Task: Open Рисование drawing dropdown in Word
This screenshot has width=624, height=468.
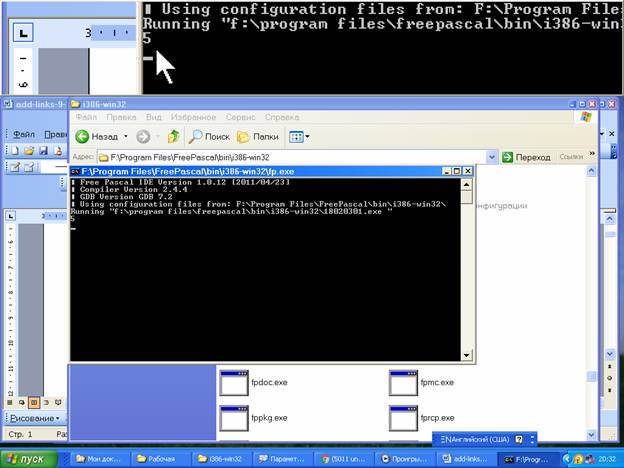Action: [35, 418]
